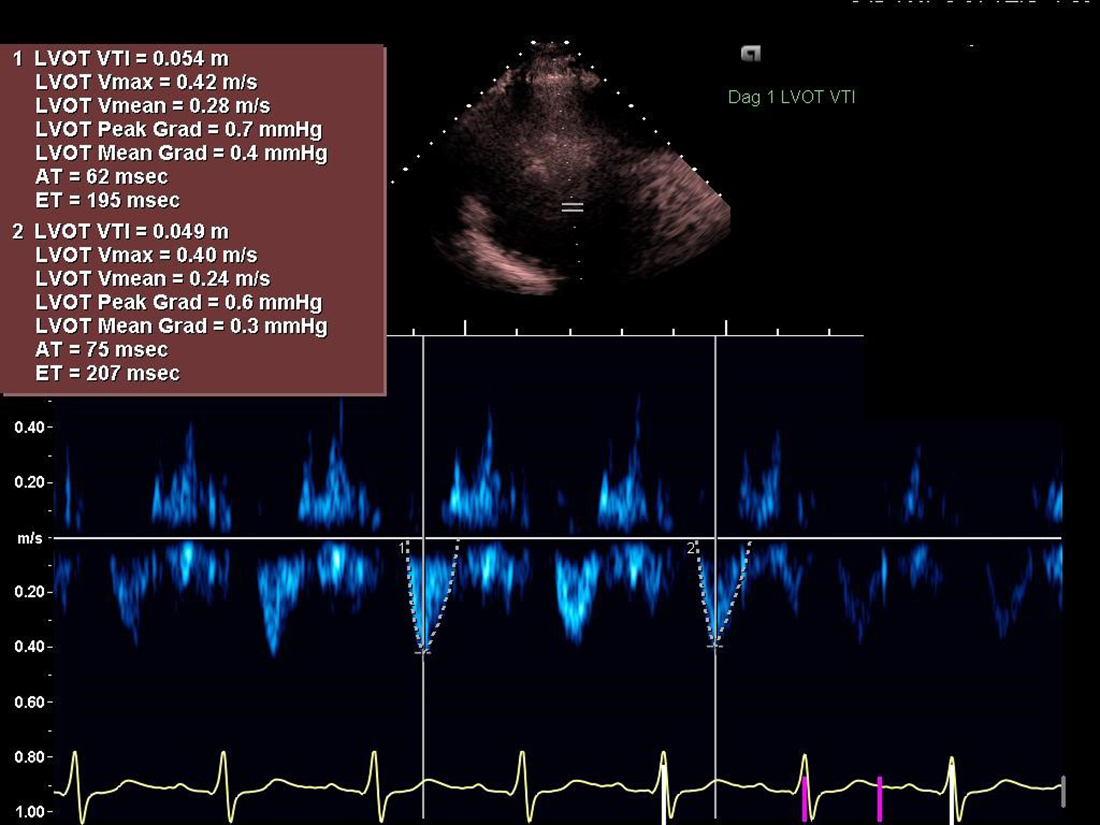Click the m/s baseline label on velocity scale
The height and width of the screenshot is (825, 1100).
30,538
